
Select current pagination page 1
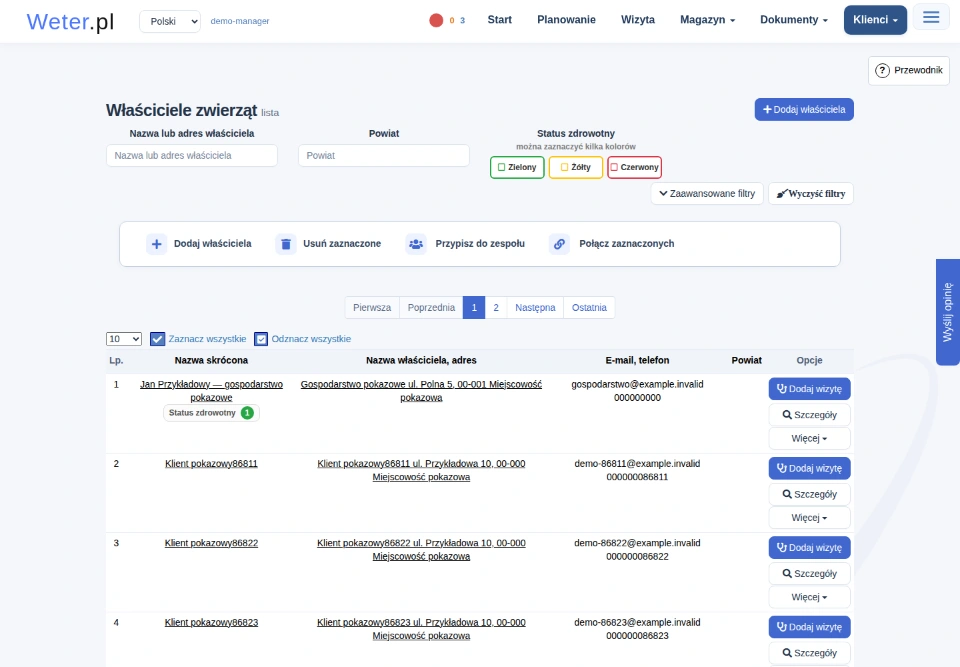click(474, 307)
